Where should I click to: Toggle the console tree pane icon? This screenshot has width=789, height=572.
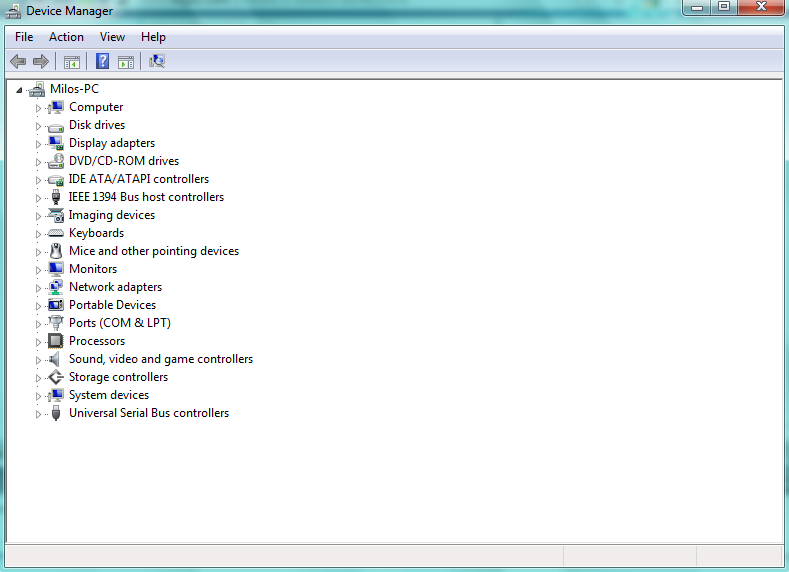point(71,62)
